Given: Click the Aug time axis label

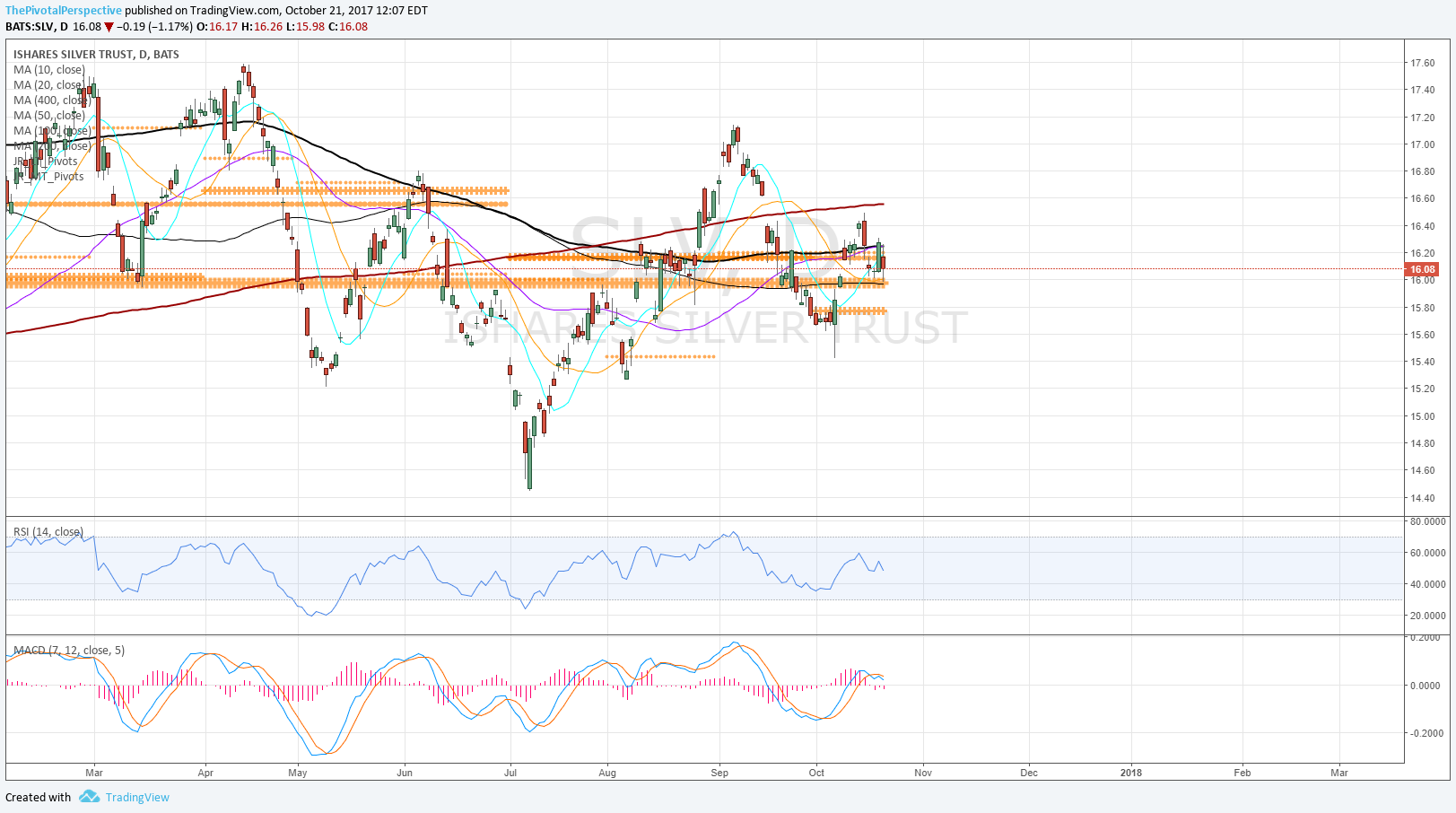Looking at the screenshot, I should click(607, 773).
